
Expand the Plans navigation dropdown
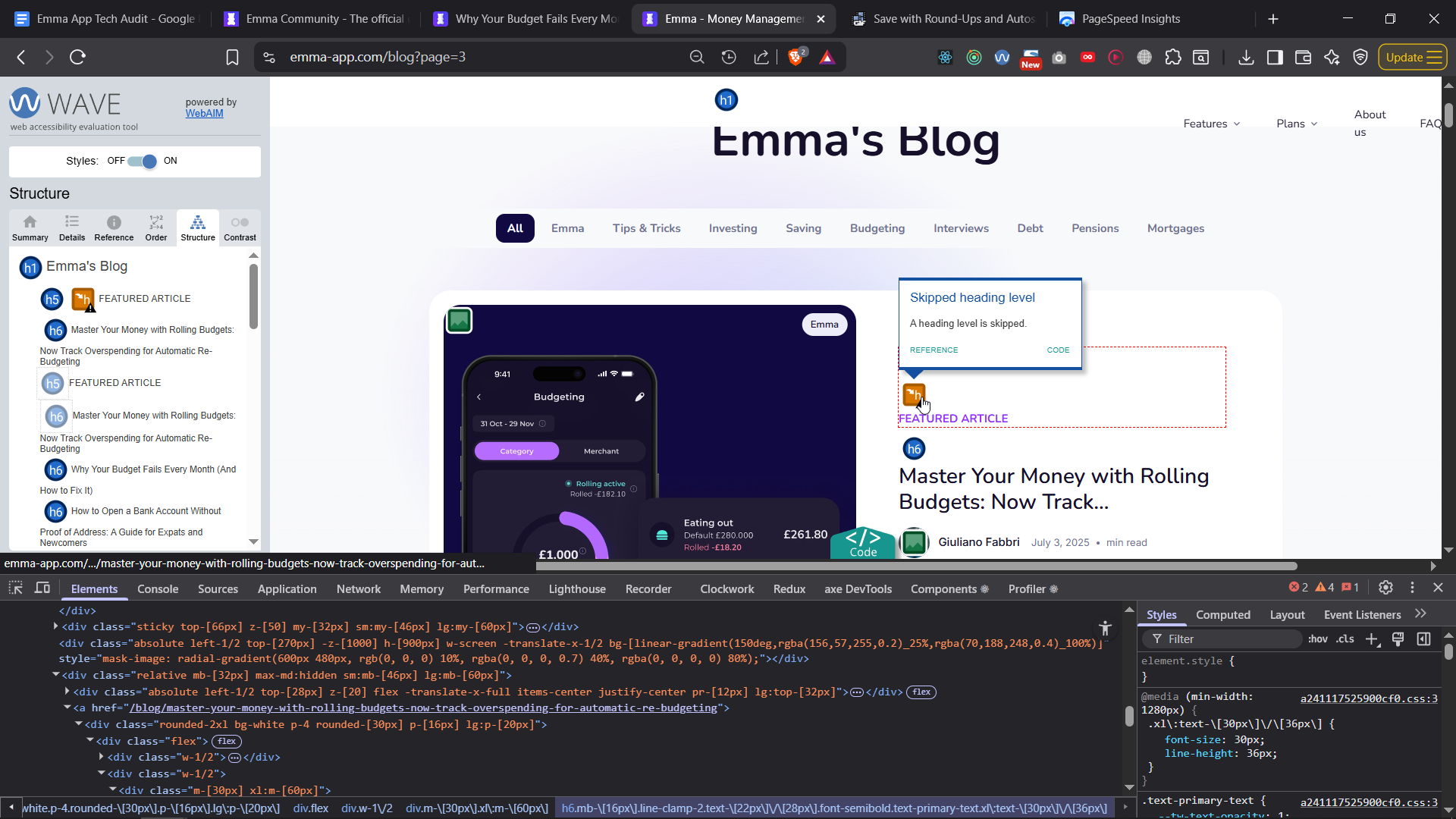[x=1296, y=124]
